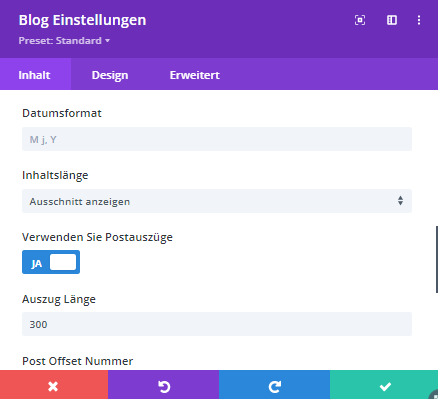
Task: Expand the Preset: Standard dropdown
Action: click(64, 41)
